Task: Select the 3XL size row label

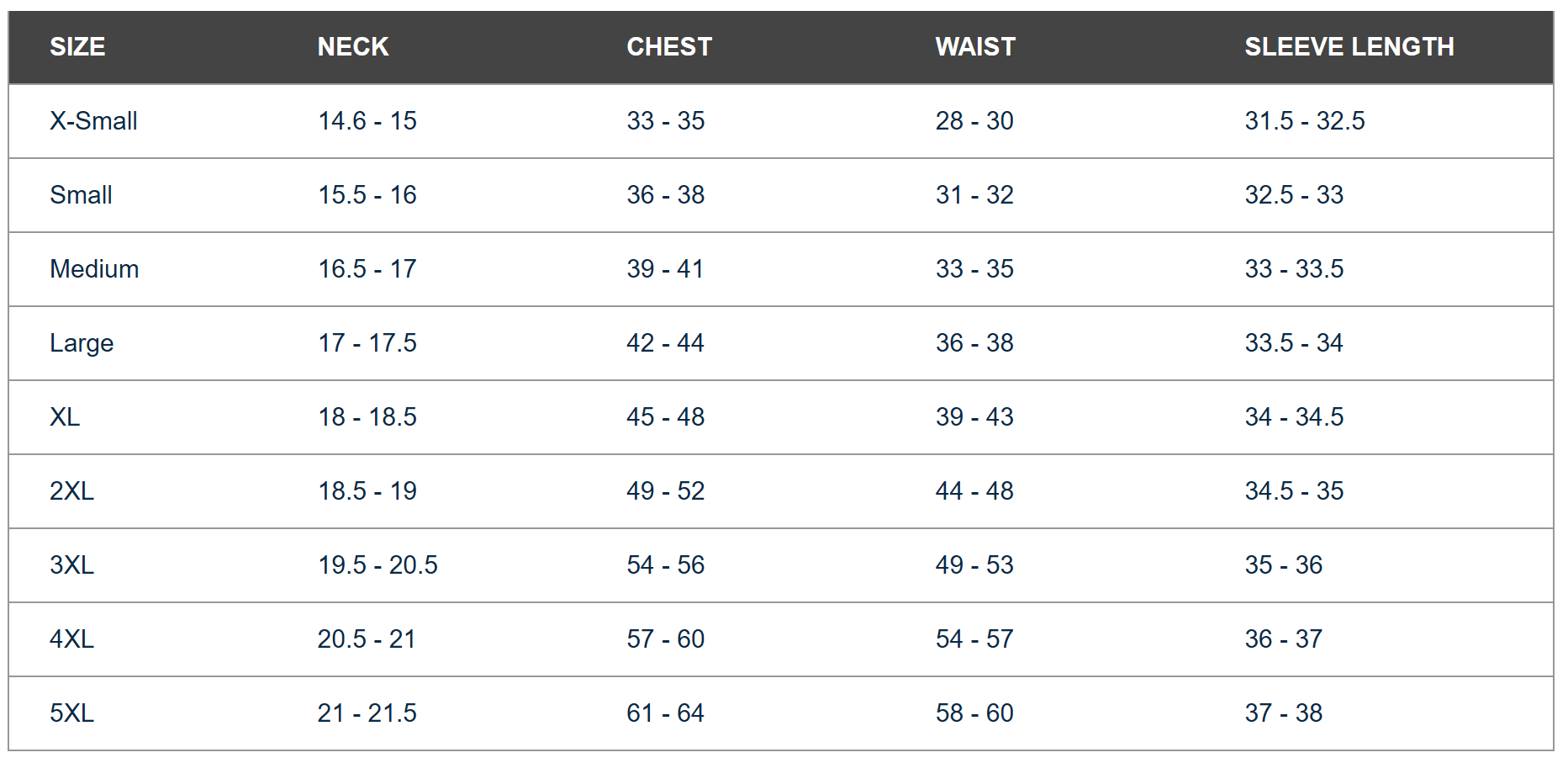Action: (71, 565)
